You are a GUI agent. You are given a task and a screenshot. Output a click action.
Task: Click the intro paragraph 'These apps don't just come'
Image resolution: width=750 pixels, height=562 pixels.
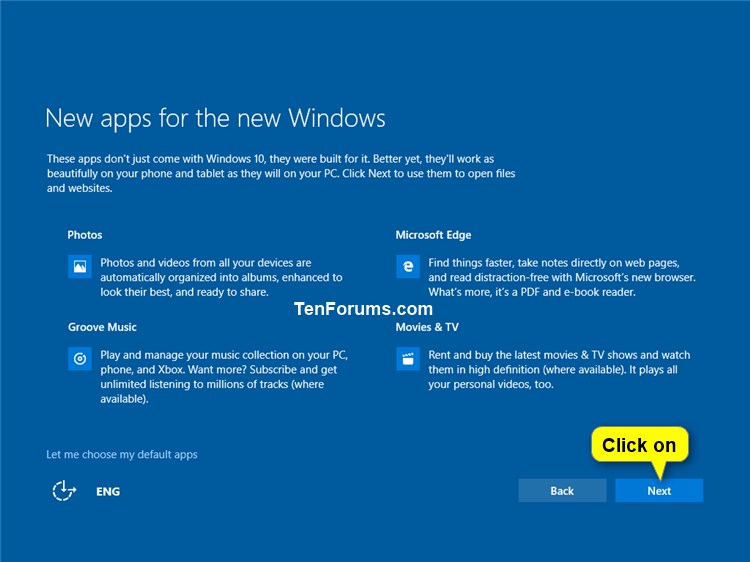(x=281, y=173)
